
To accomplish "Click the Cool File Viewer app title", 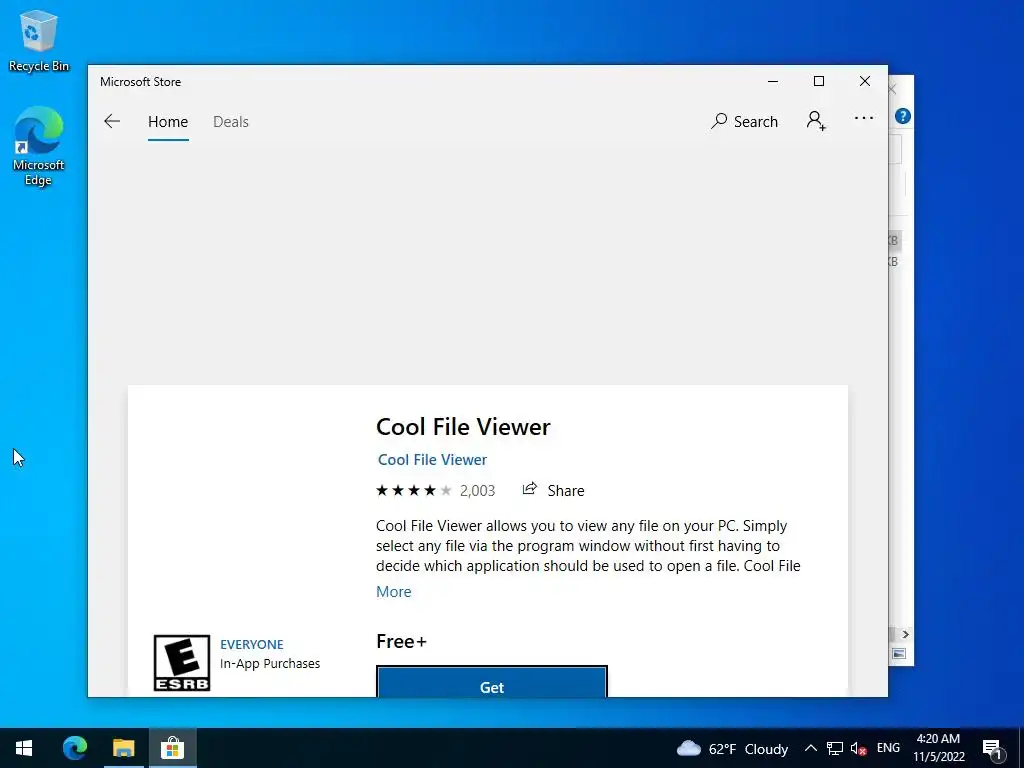I will pyautogui.click(x=463, y=426).
